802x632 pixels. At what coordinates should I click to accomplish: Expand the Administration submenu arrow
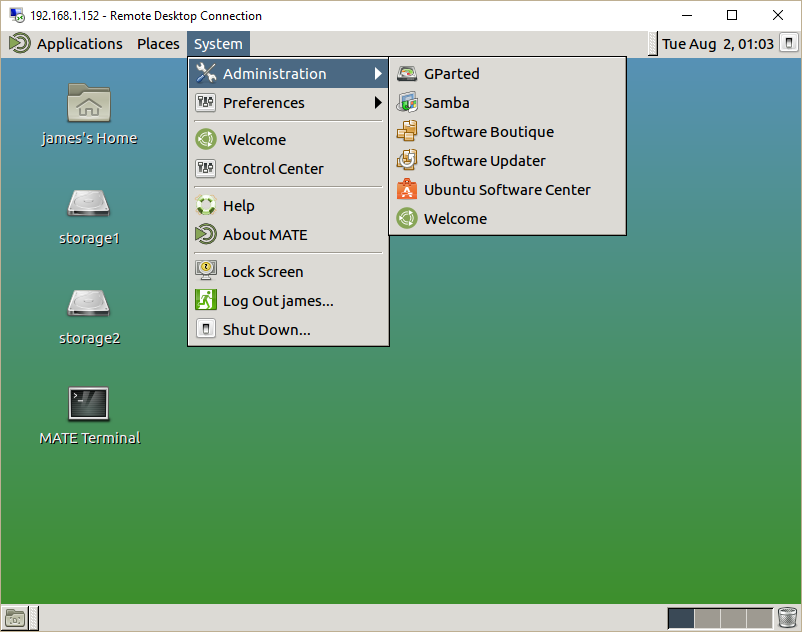click(x=378, y=74)
